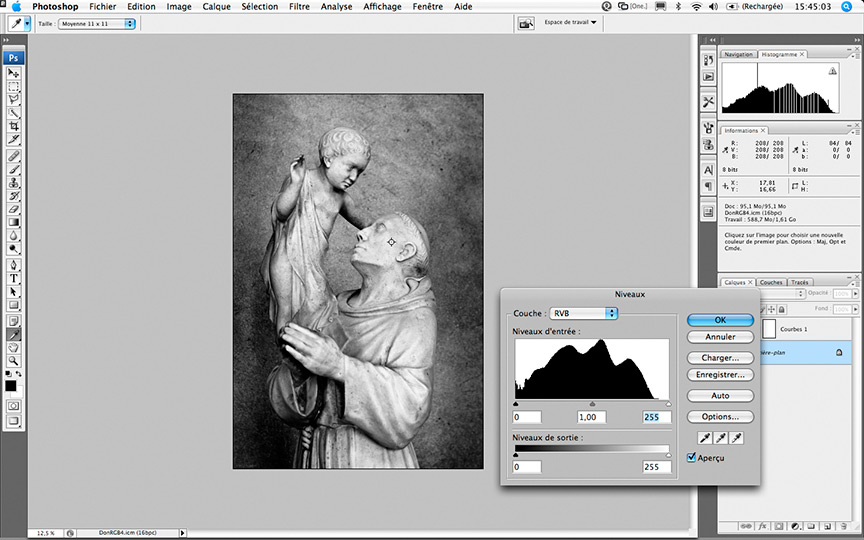
Task: Select the Blur tool
Action: (x=13, y=235)
